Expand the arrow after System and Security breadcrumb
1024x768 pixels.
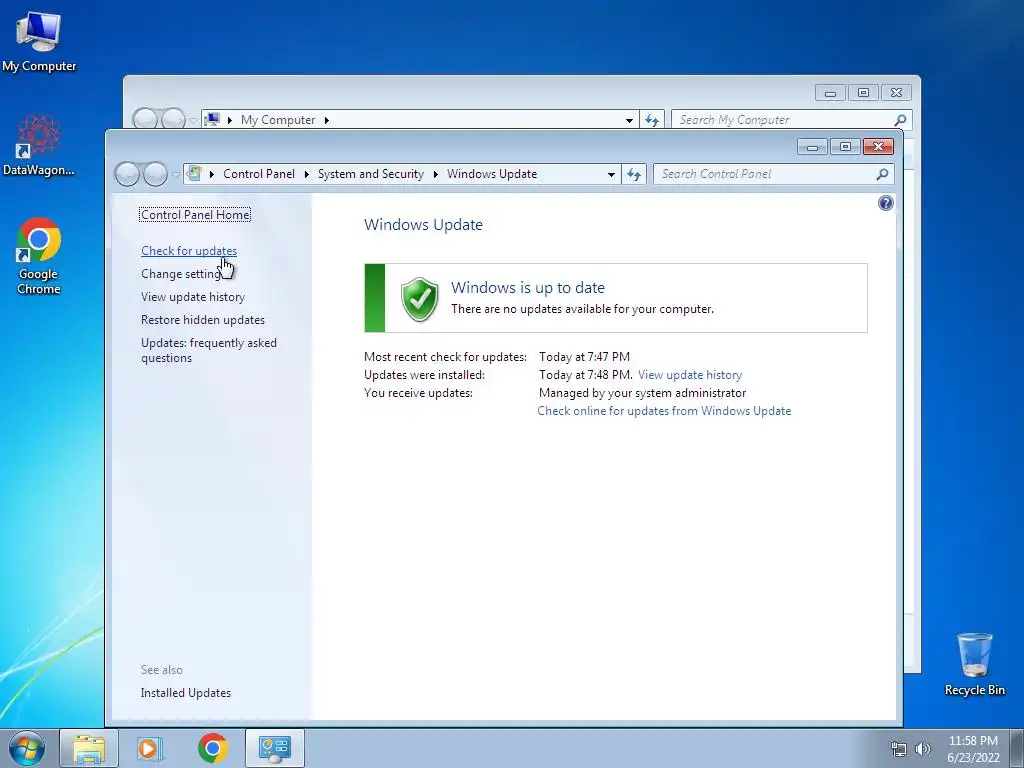point(436,174)
